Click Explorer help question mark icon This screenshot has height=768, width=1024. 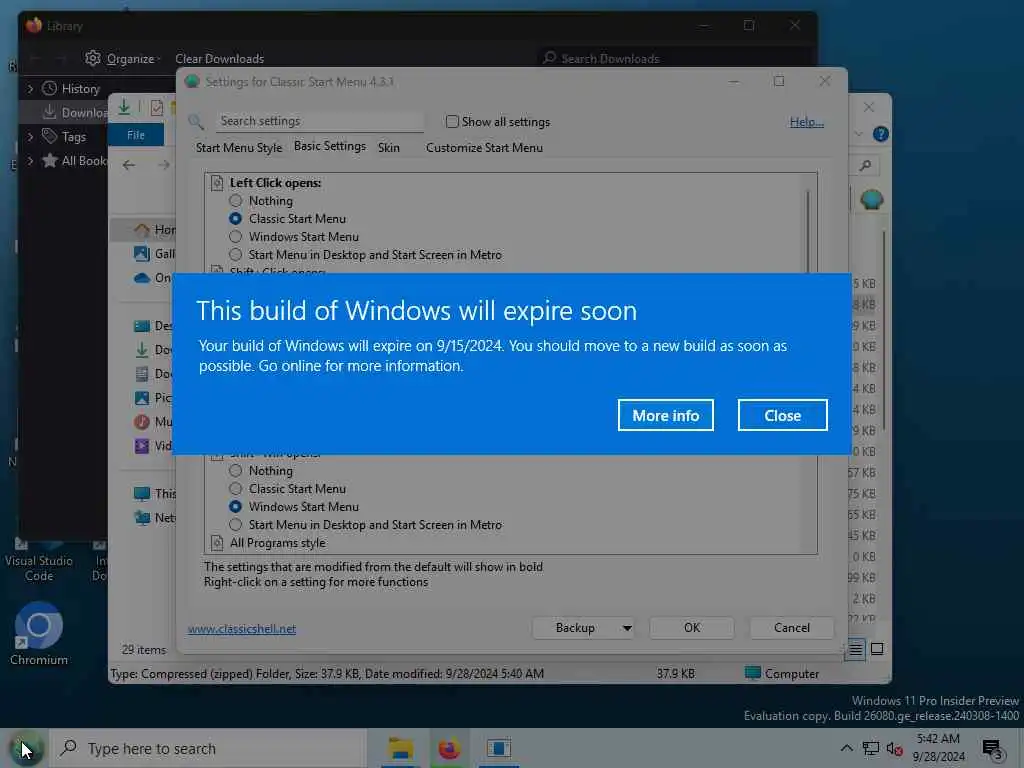click(880, 134)
